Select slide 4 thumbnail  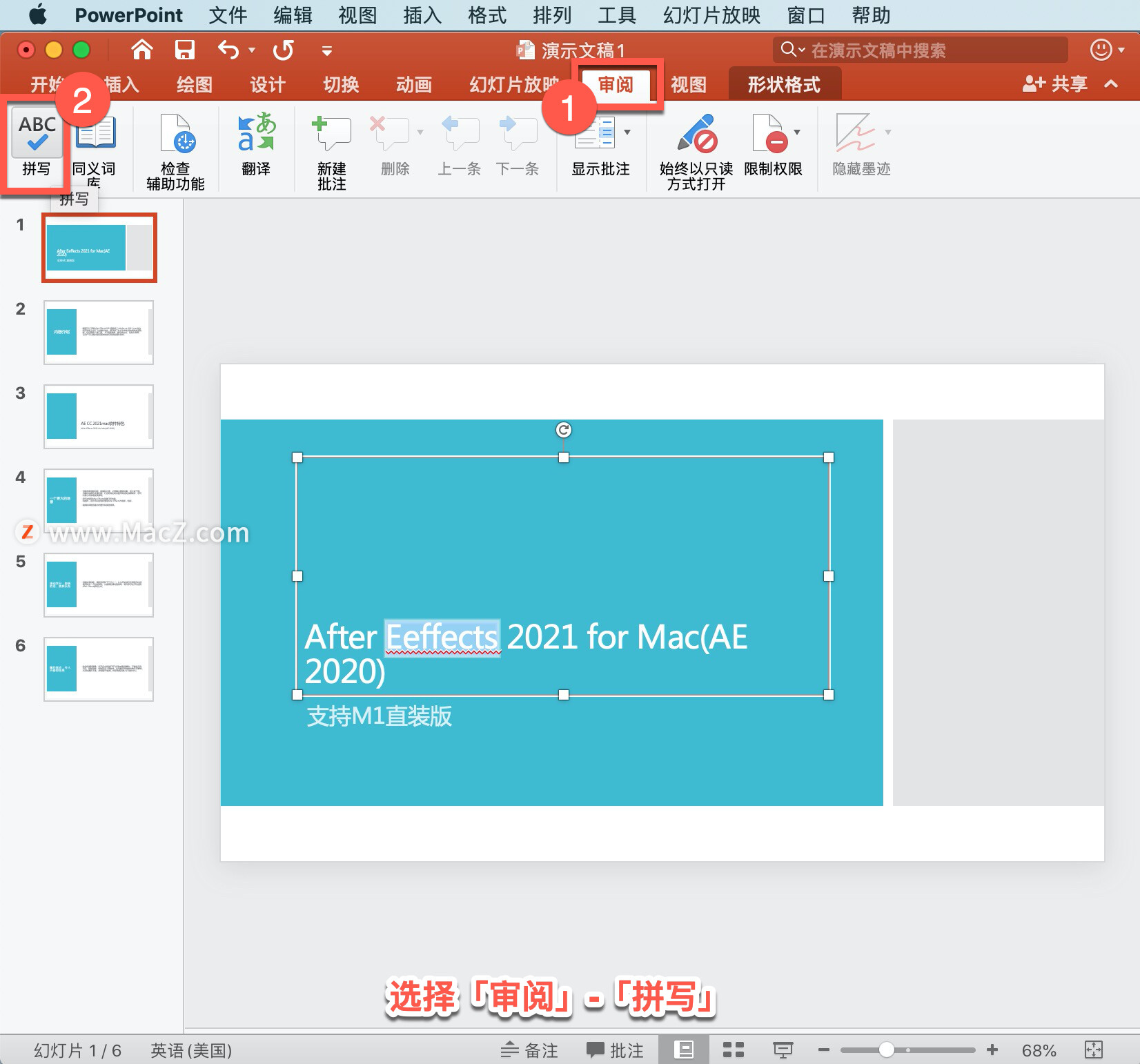[99, 501]
